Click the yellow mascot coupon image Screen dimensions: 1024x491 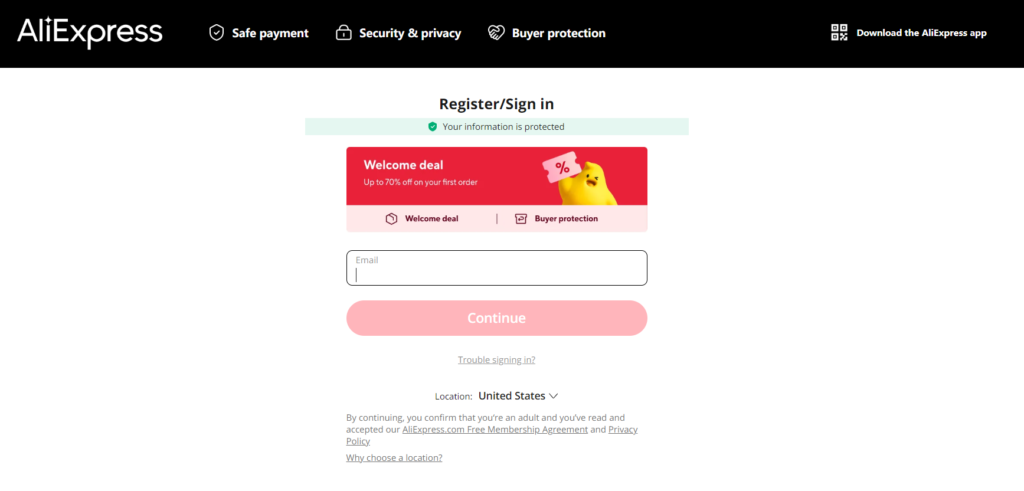click(580, 182)
